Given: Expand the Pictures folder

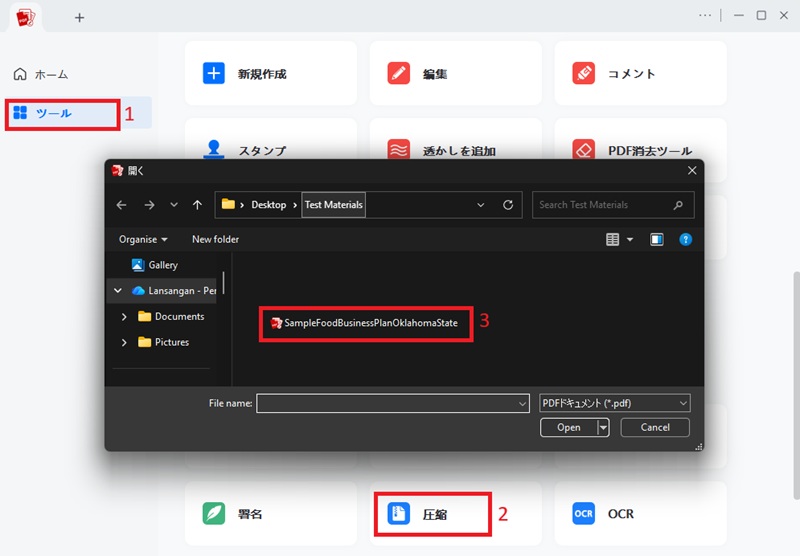Looking at the screenshot, I should tap(124, 342).
